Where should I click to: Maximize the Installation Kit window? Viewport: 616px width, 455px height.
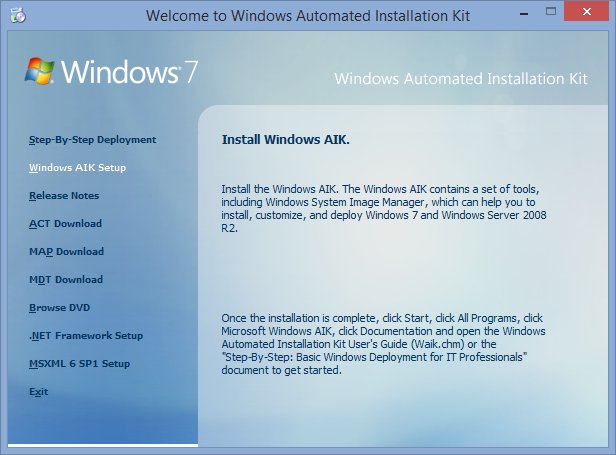point(551,11)
